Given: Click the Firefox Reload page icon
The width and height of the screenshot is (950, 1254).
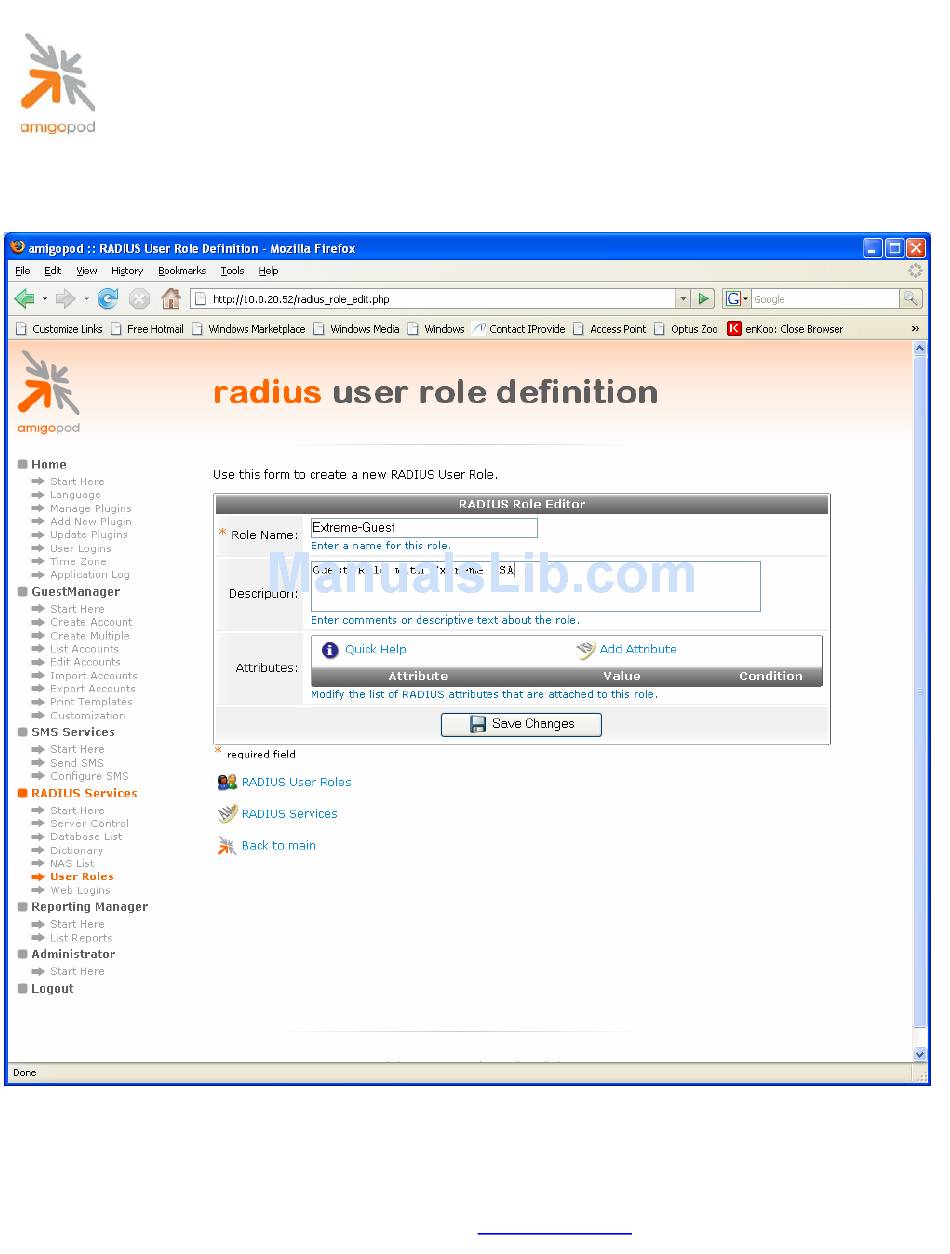Looking at the screenshot, I should 108,298.
